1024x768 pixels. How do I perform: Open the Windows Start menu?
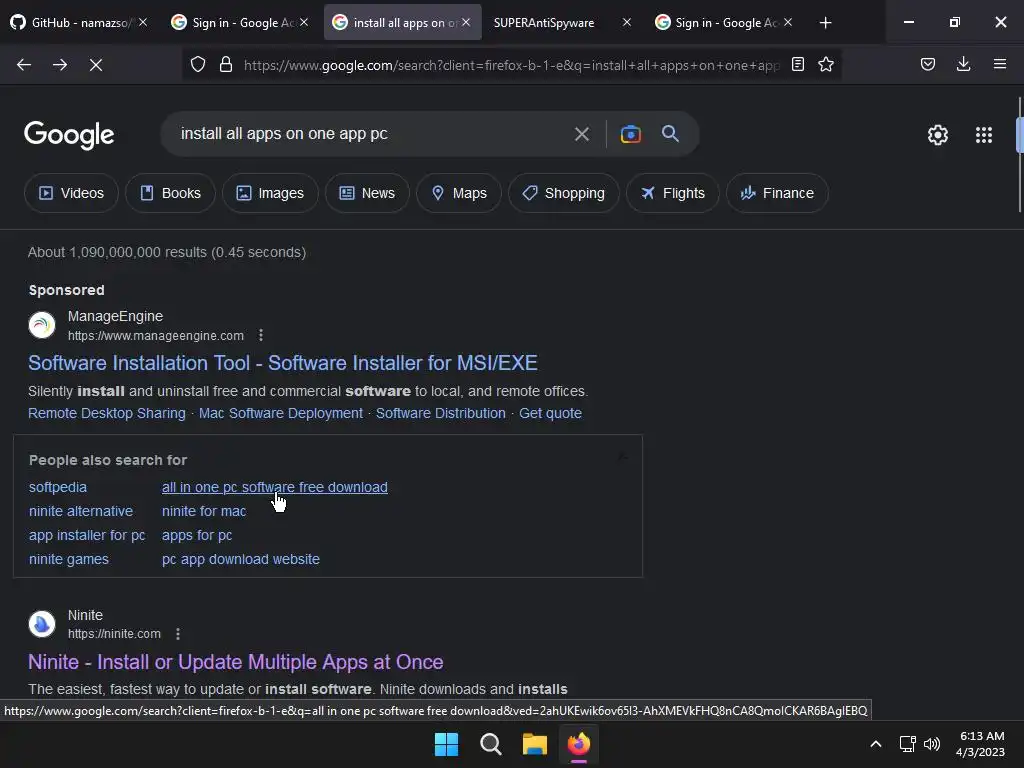coord(447,744)
